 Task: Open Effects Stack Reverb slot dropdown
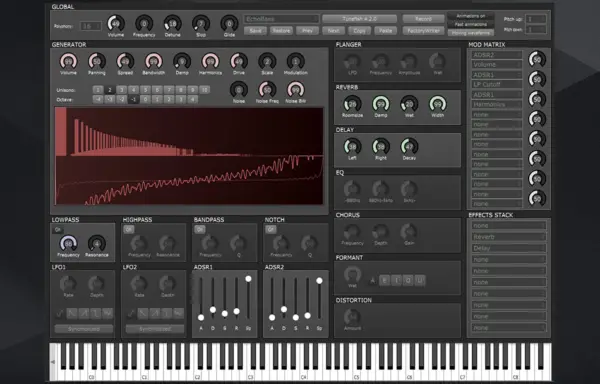tap(509, 237)
